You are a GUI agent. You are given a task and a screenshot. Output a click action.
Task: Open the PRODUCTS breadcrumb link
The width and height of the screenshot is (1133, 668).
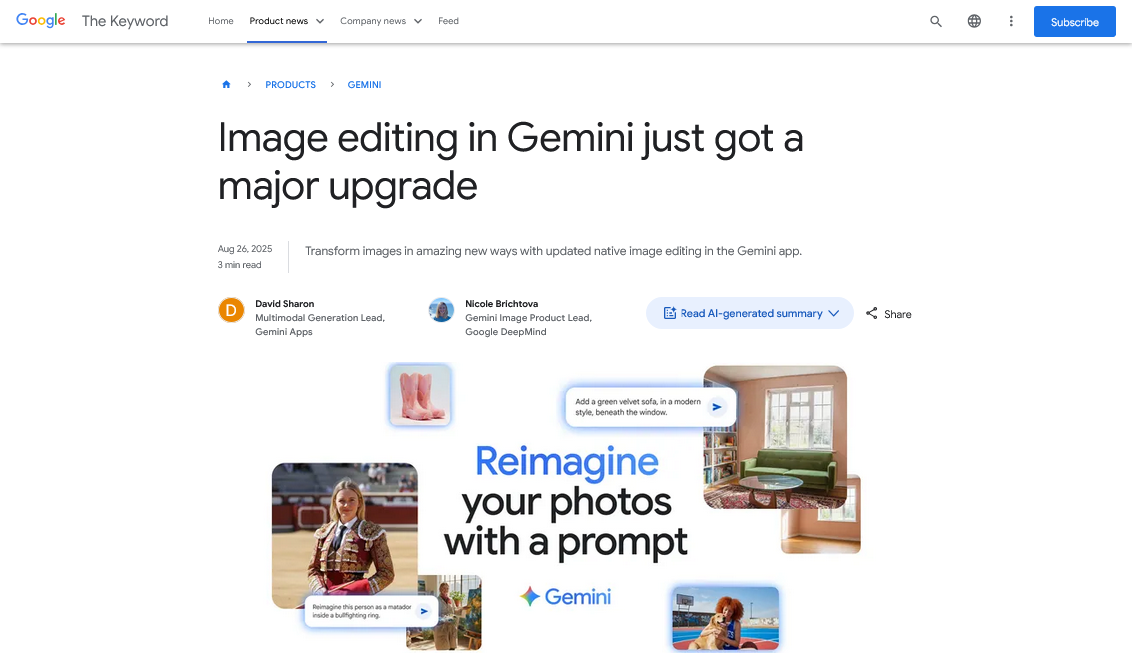pyautogui.click(x=290, y=85)
